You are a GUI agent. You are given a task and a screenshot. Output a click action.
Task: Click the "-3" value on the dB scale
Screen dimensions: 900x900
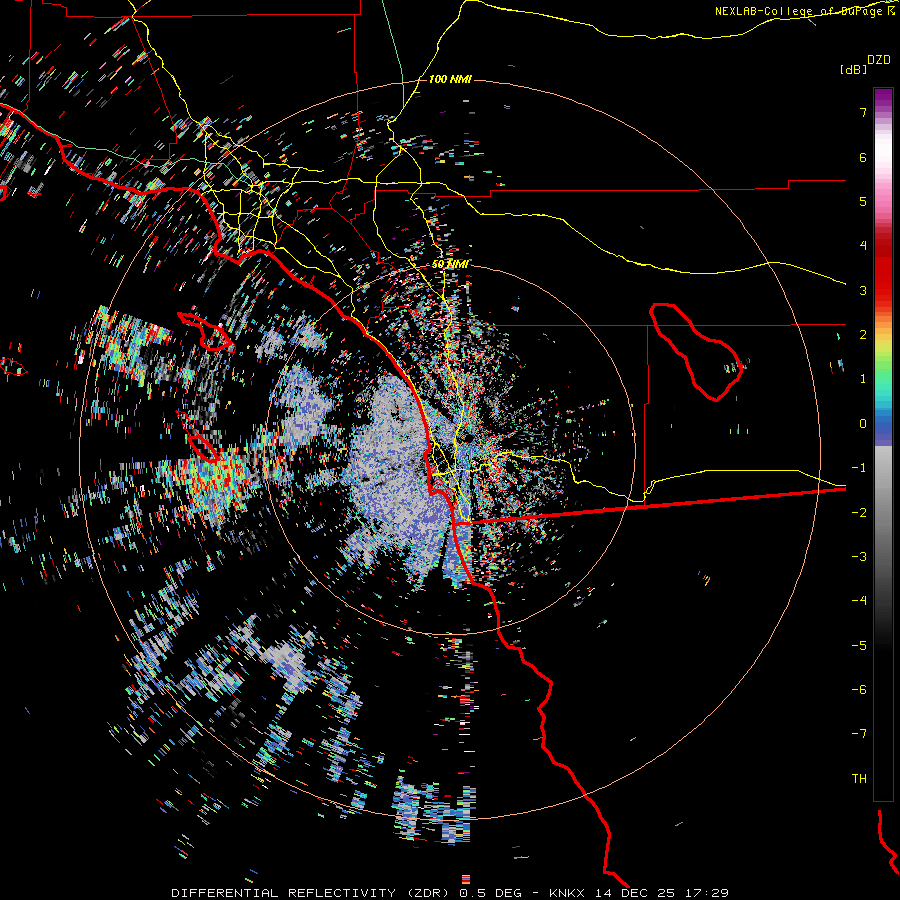(x=859, y=557)
